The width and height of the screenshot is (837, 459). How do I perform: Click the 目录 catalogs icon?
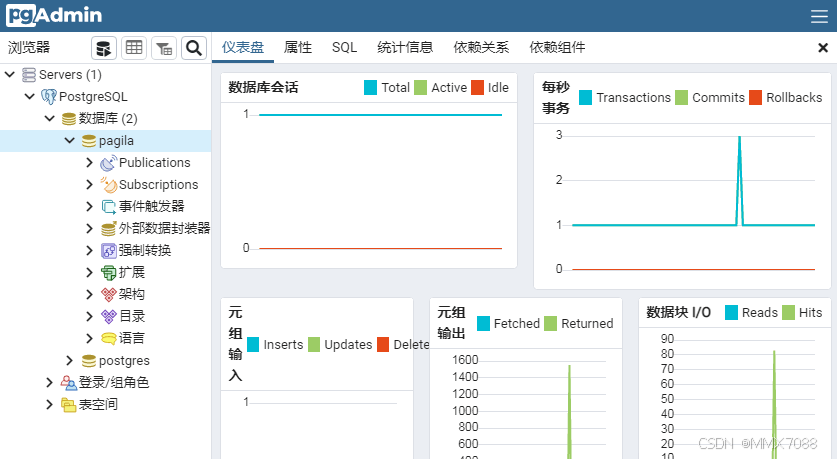[108, 316]
